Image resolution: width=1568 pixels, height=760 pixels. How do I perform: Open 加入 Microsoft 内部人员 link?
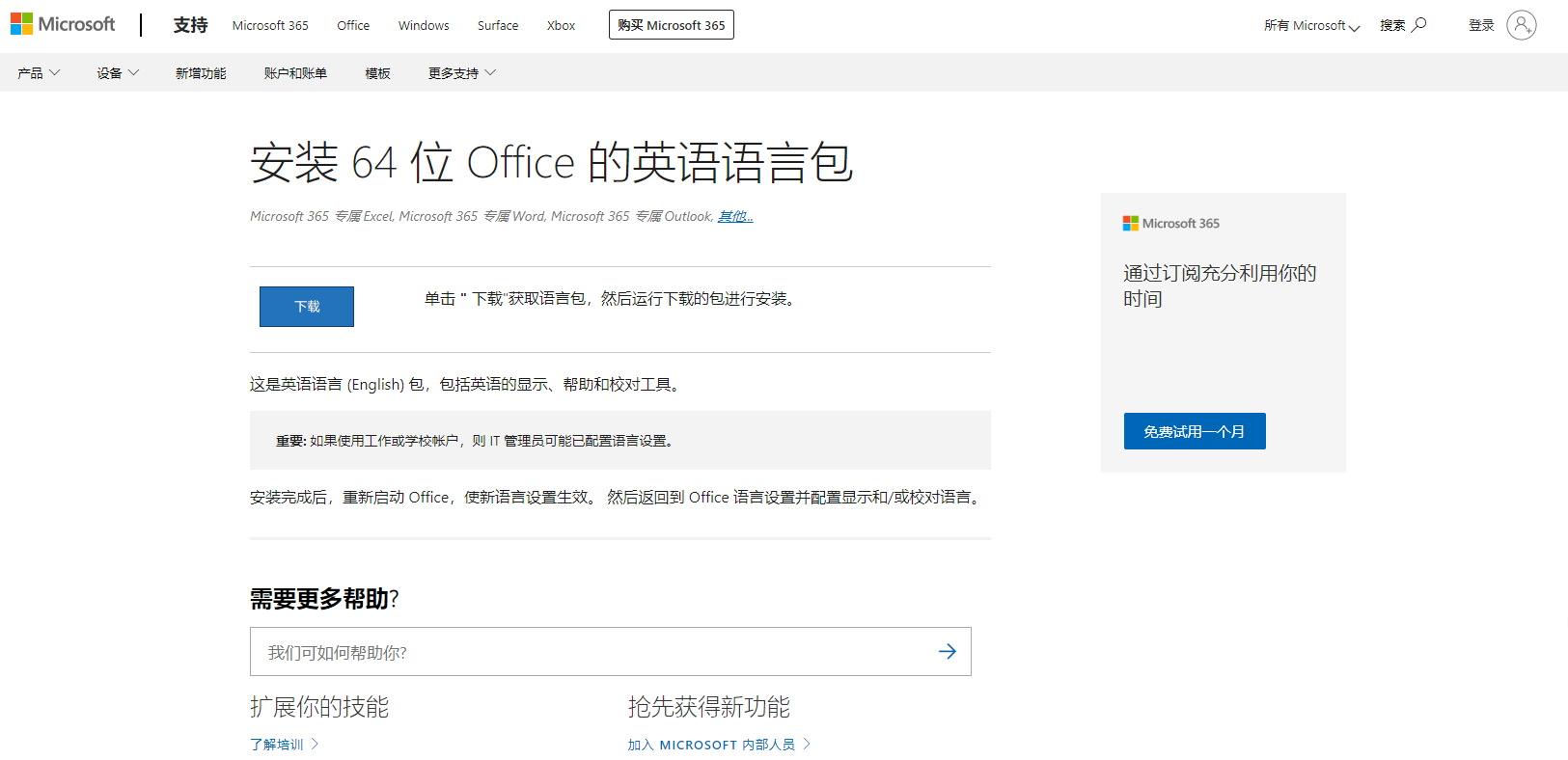pyautogui.click(x=711, y=744)
